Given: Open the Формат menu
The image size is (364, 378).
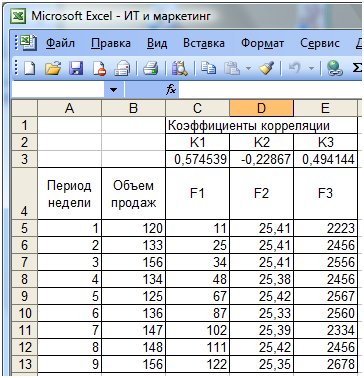Looking at the screenshot, I should tap(262, 43).
